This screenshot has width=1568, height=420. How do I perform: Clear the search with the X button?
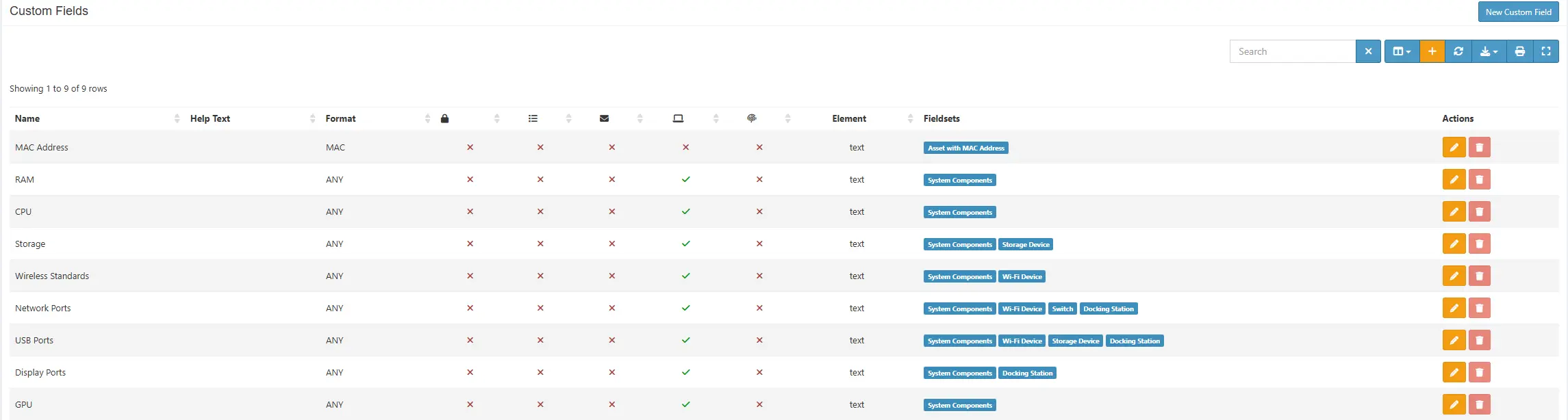pyautogui.click(x=1368, y=51)
